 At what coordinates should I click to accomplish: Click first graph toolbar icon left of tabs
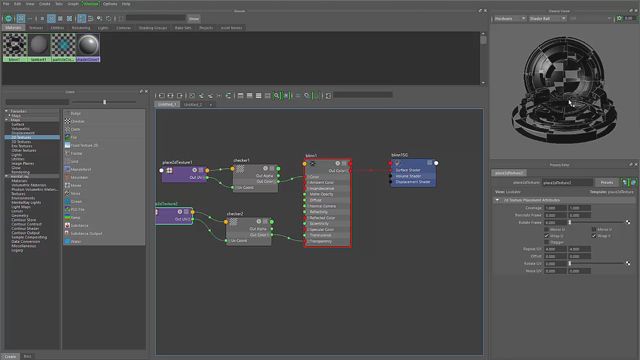162,96
